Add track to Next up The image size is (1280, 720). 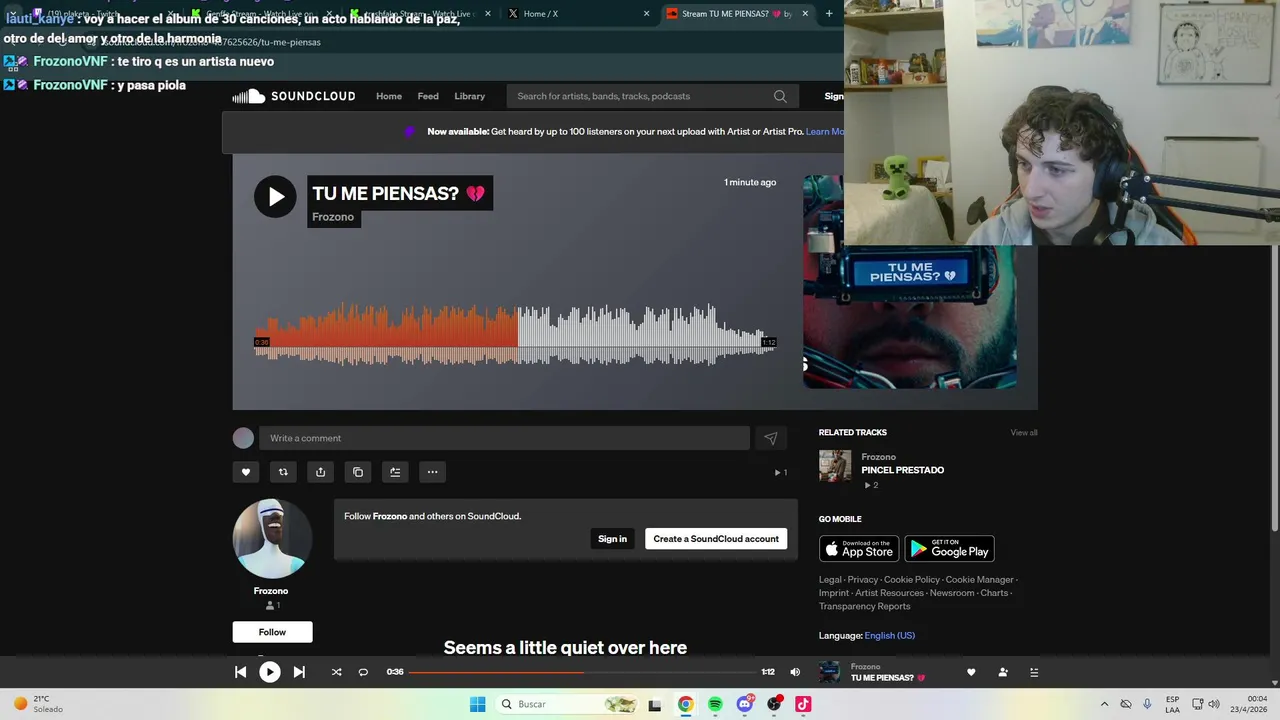click(395, 472)
